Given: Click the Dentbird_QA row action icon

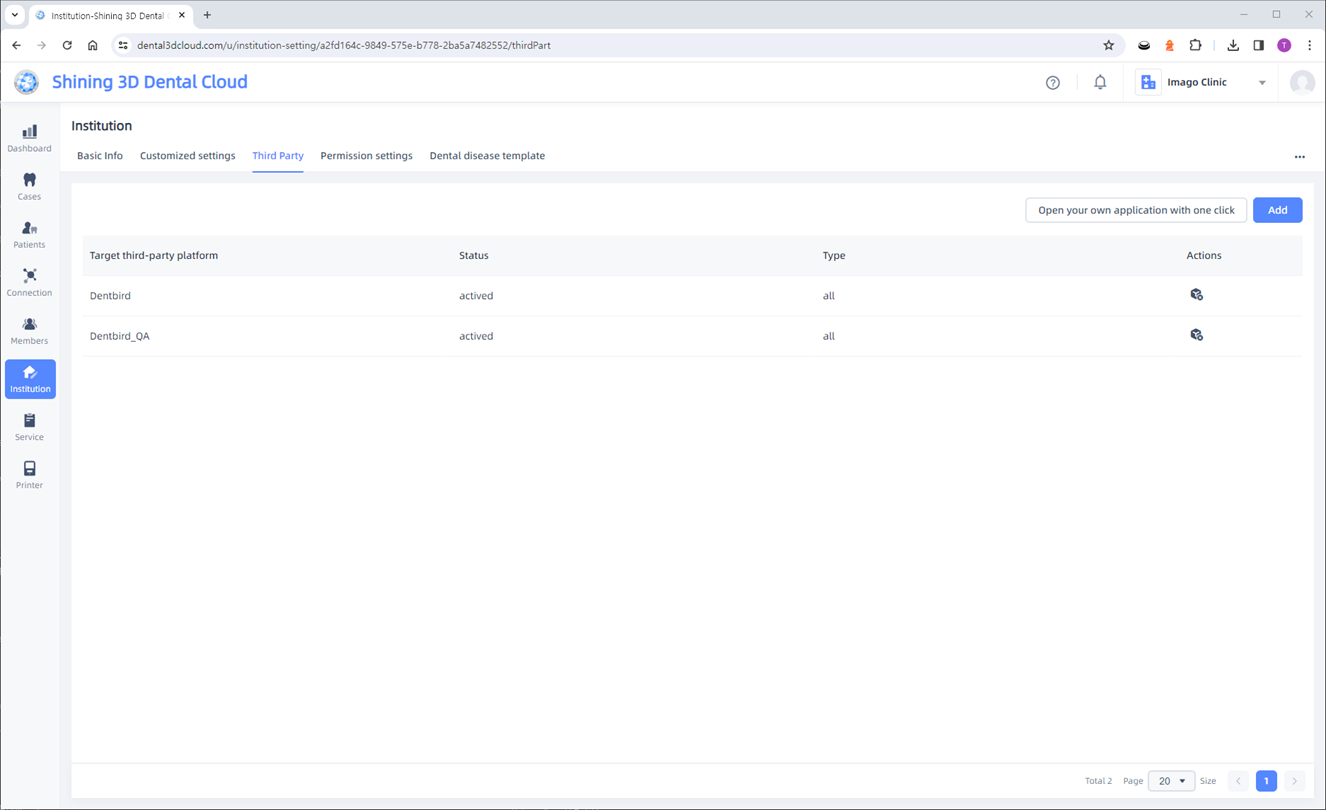Looking at the screenshot, I should (x=1196, y=335).
